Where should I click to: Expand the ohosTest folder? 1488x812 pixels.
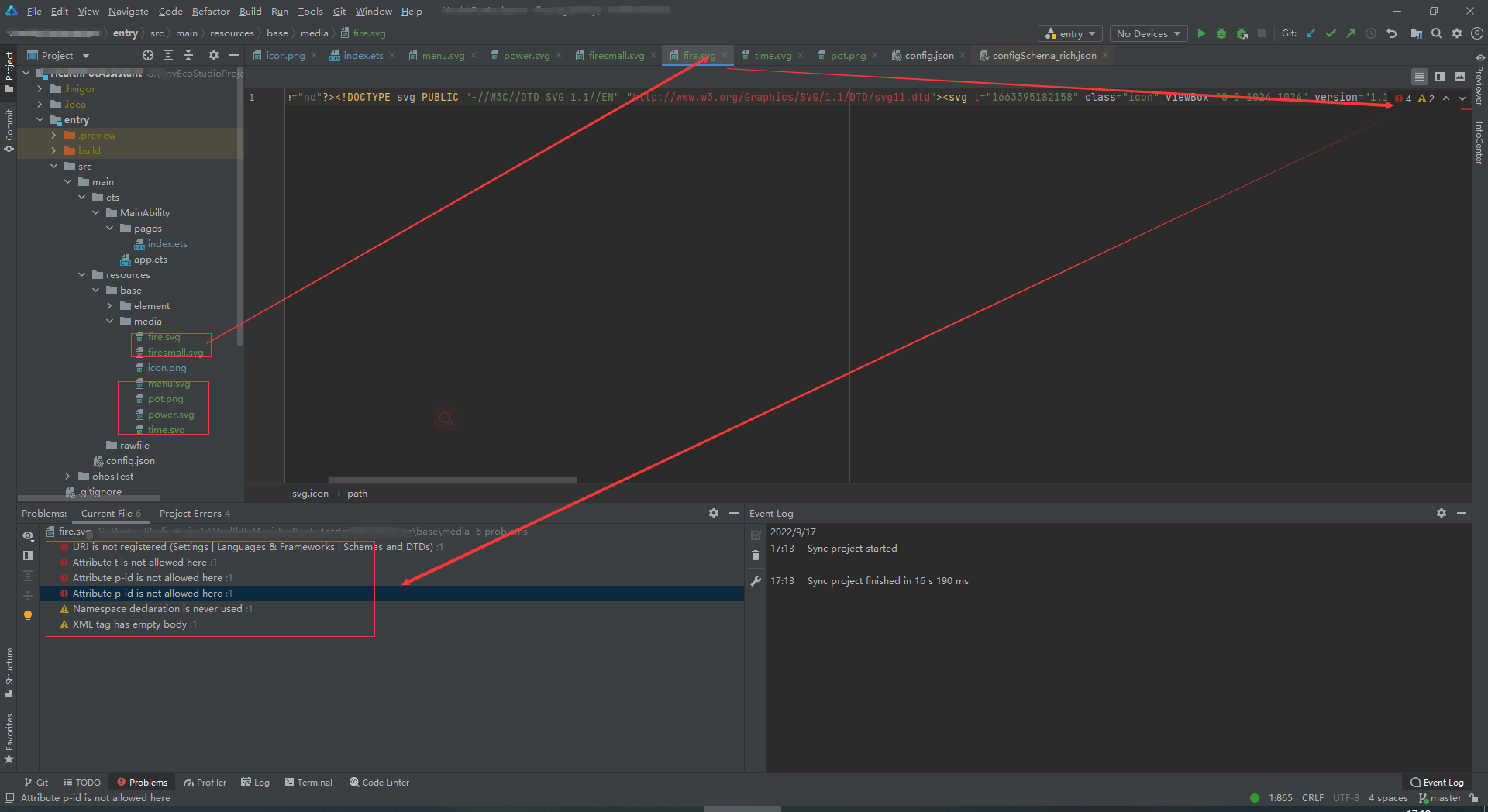pos(67,476)
